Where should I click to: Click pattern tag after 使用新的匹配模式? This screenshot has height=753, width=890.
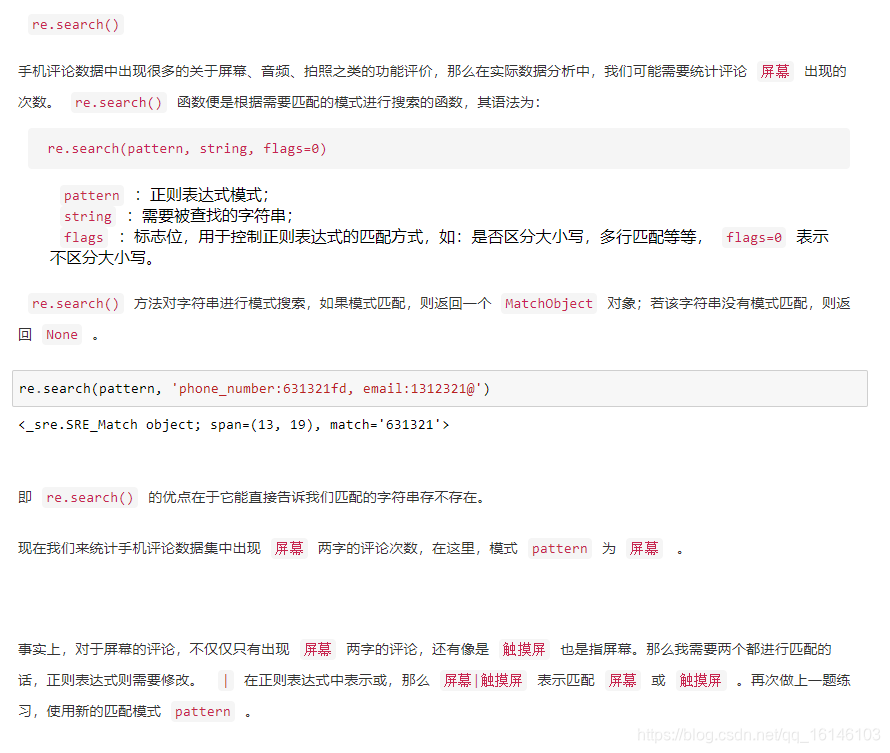tap(203, 712)
